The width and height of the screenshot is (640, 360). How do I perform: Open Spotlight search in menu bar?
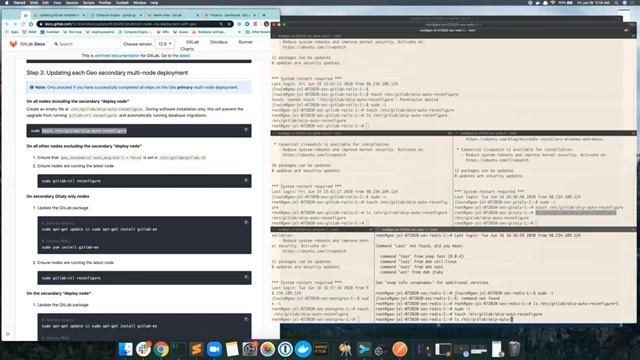tap(616, 2)
